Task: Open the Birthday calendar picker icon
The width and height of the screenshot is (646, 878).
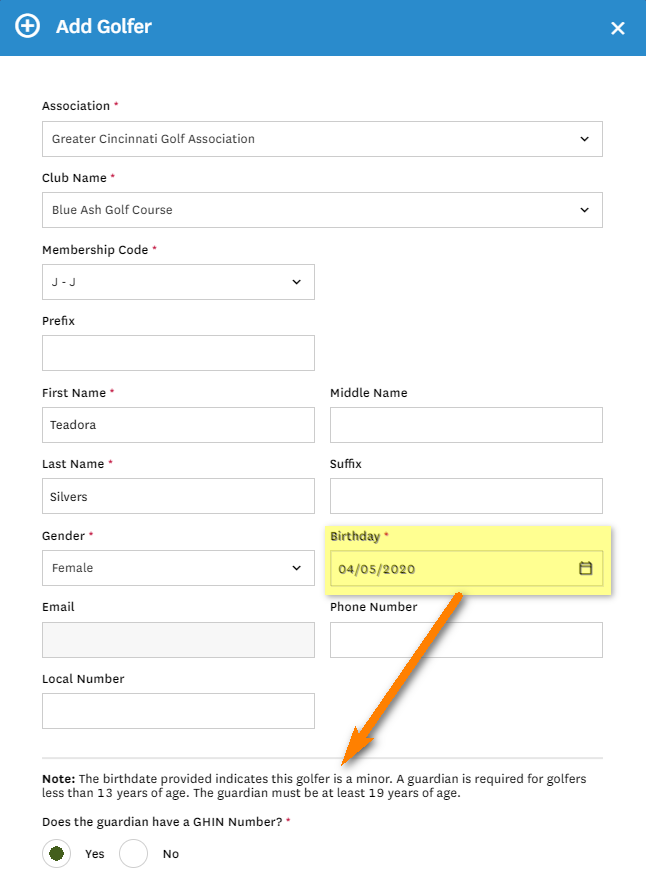Action: 586,568
